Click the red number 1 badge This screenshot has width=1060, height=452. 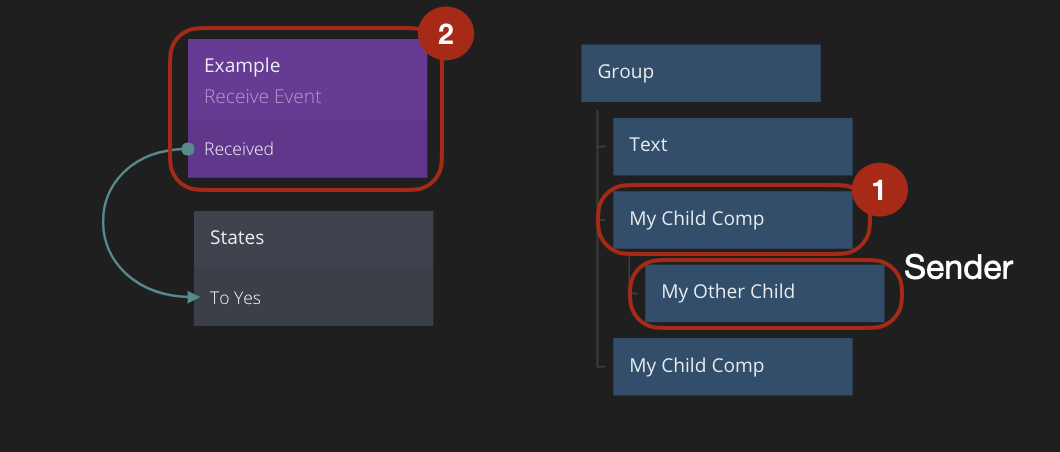click(x=879, y=190)
